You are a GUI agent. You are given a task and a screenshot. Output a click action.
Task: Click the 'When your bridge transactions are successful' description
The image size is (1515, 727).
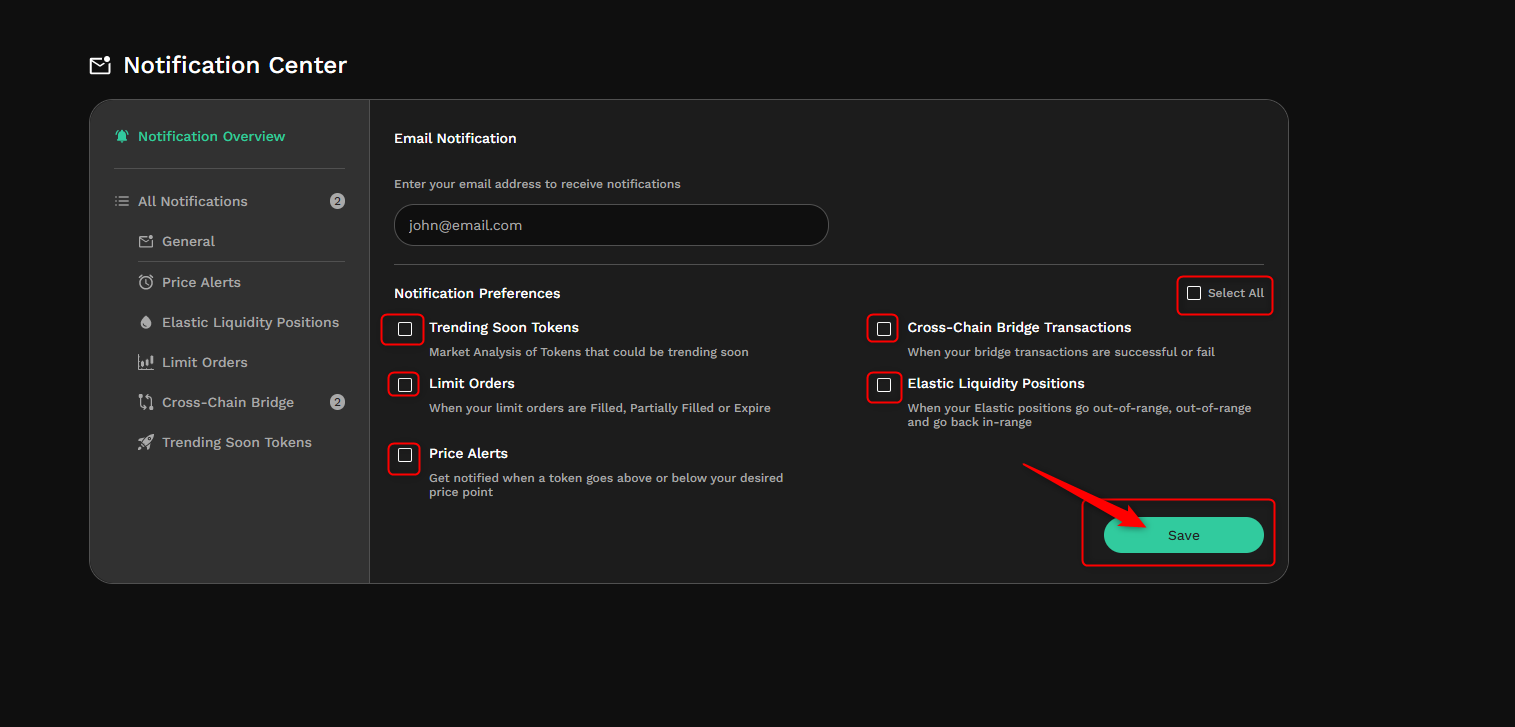point(1061,352)
